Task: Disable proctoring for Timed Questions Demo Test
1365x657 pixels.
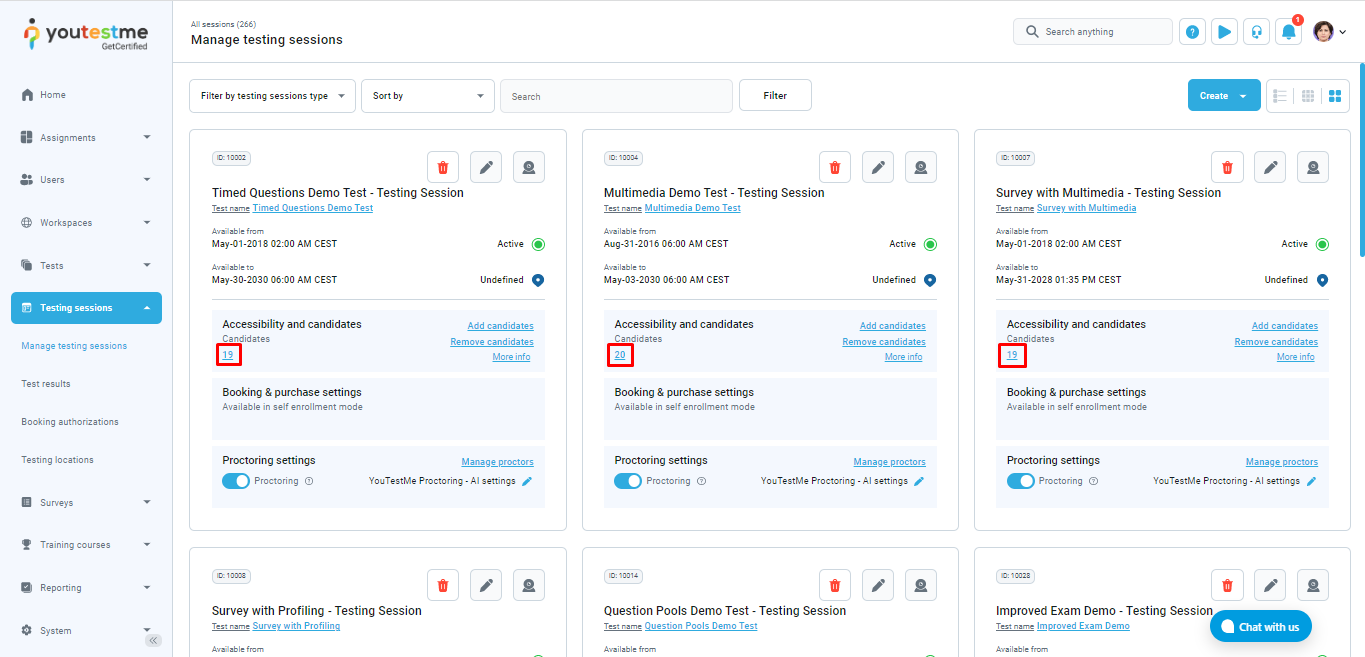Action: tap(236, 481)
